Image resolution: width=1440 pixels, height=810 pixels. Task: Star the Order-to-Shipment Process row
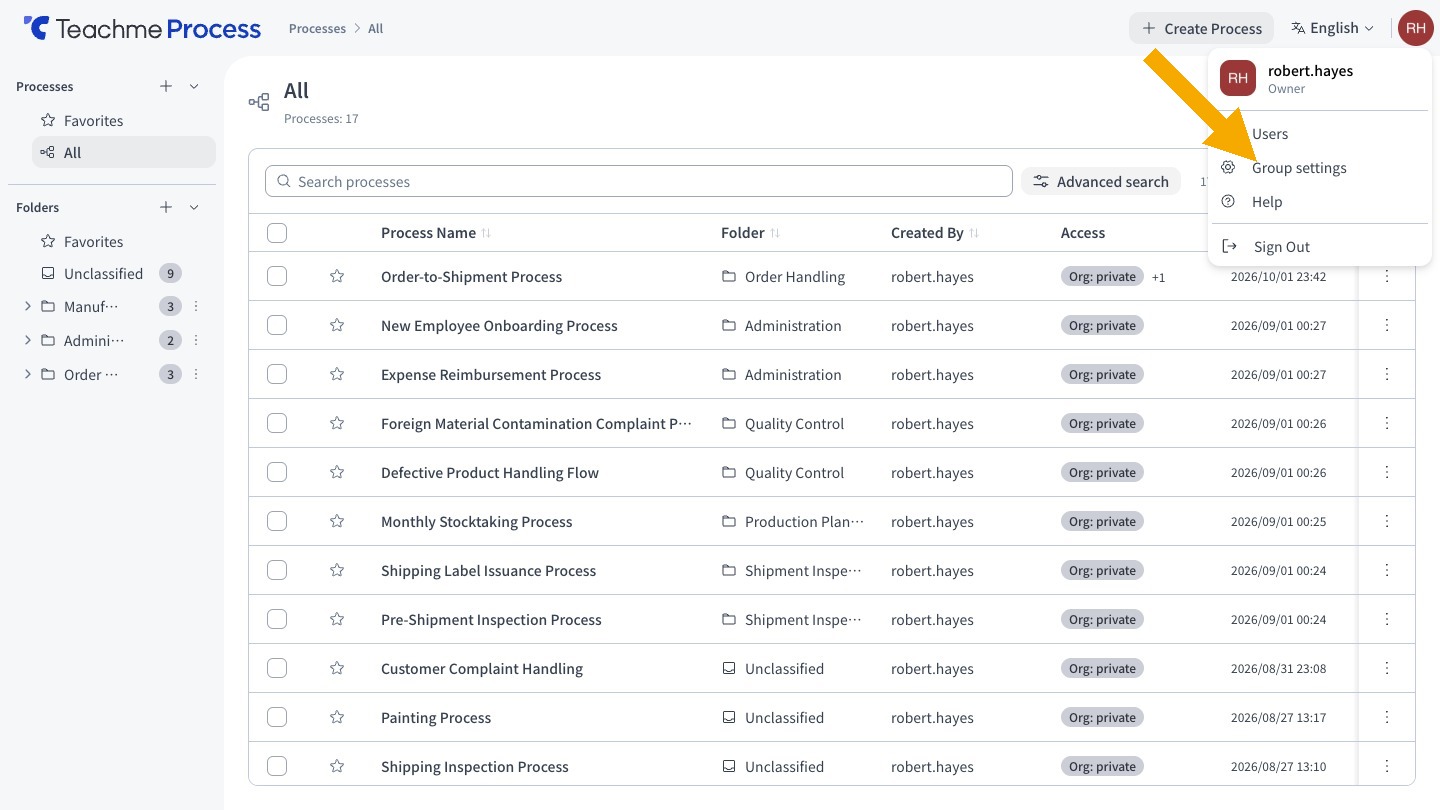pyautogui.click(x=337, y=276)
